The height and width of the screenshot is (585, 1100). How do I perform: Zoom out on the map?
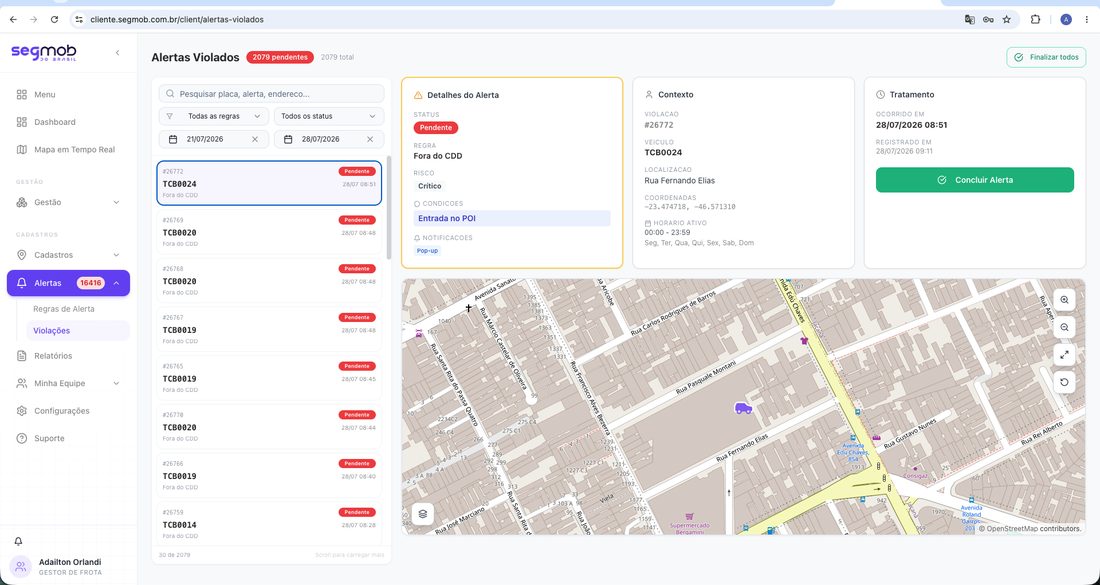(1064, 327)
